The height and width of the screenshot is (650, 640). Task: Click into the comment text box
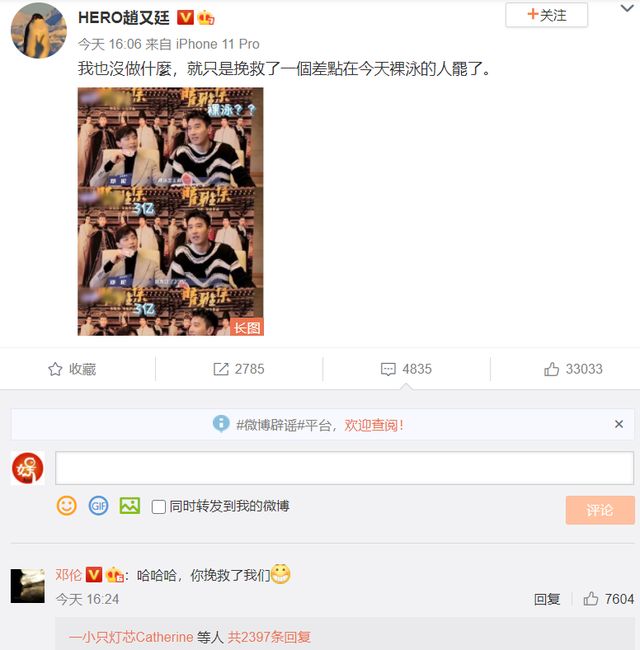click(x=344, y=468)
